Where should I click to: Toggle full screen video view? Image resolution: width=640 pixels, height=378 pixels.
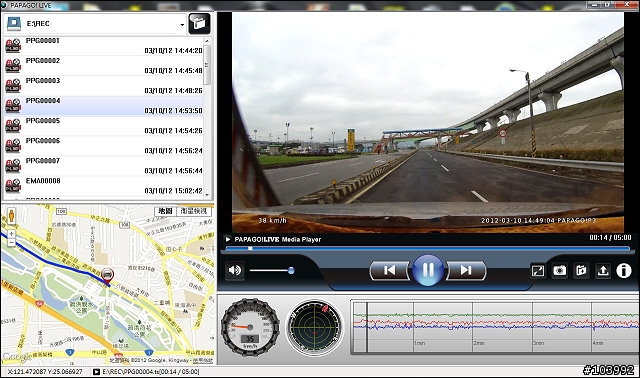tap(538, 270)
